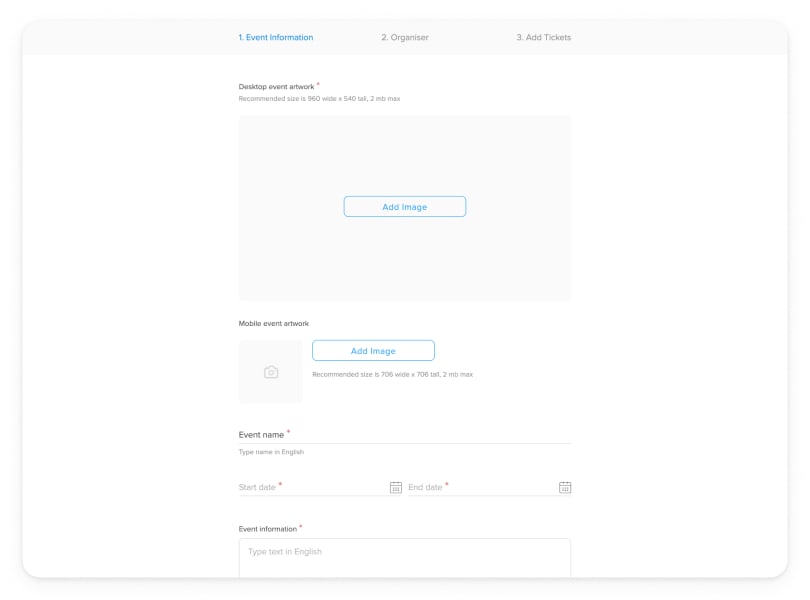
Task: Click into the Start date field
Action: coord(310,487)
